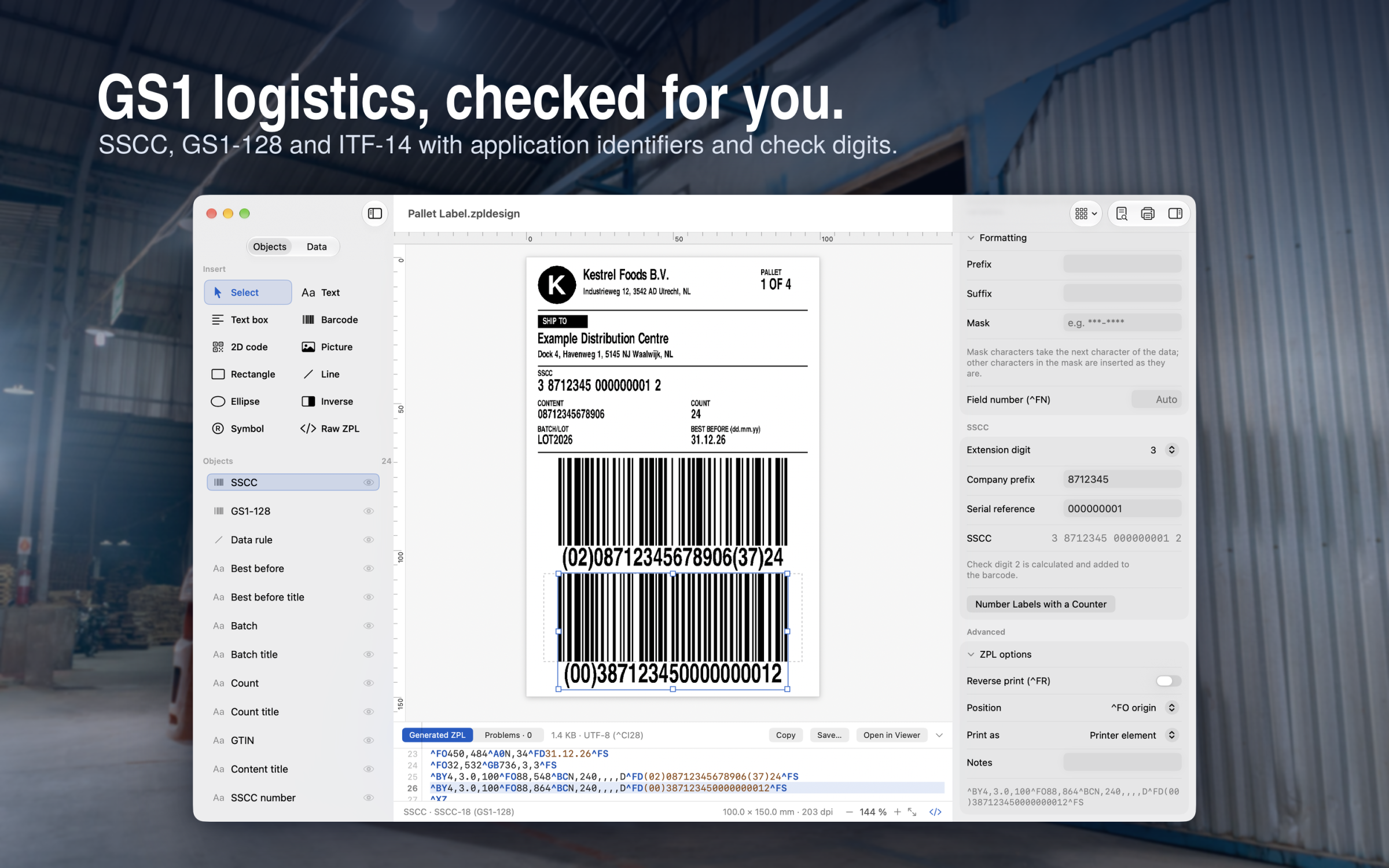Toggle the right inspector panel
1389x868 pixels.
[x=1175, y=214]
